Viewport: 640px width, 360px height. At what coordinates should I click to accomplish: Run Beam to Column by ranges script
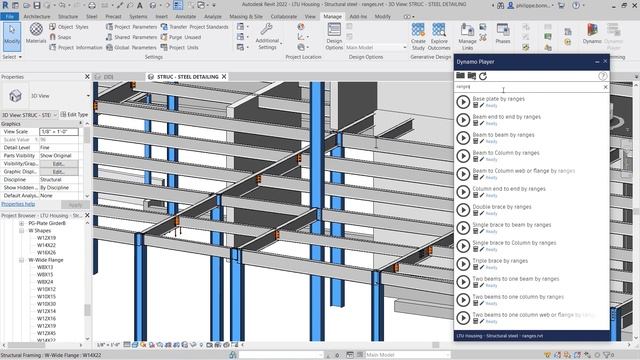pyautogui.click(x=463, y=156)
